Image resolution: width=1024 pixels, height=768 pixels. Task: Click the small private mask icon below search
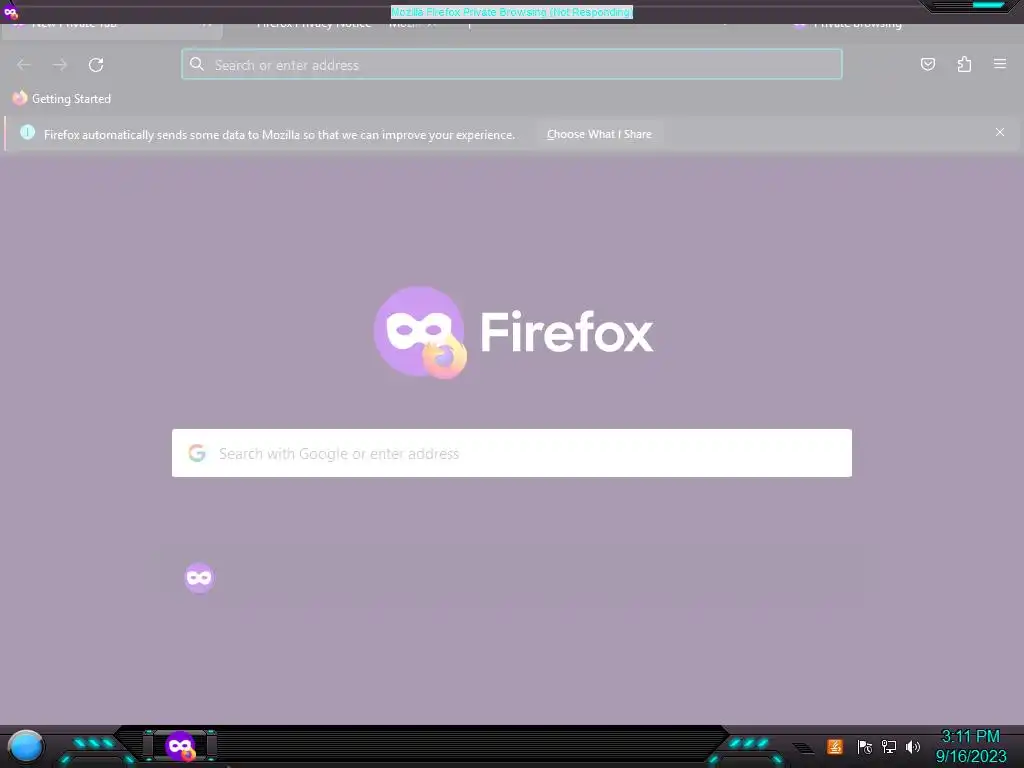tap(199, 578)
